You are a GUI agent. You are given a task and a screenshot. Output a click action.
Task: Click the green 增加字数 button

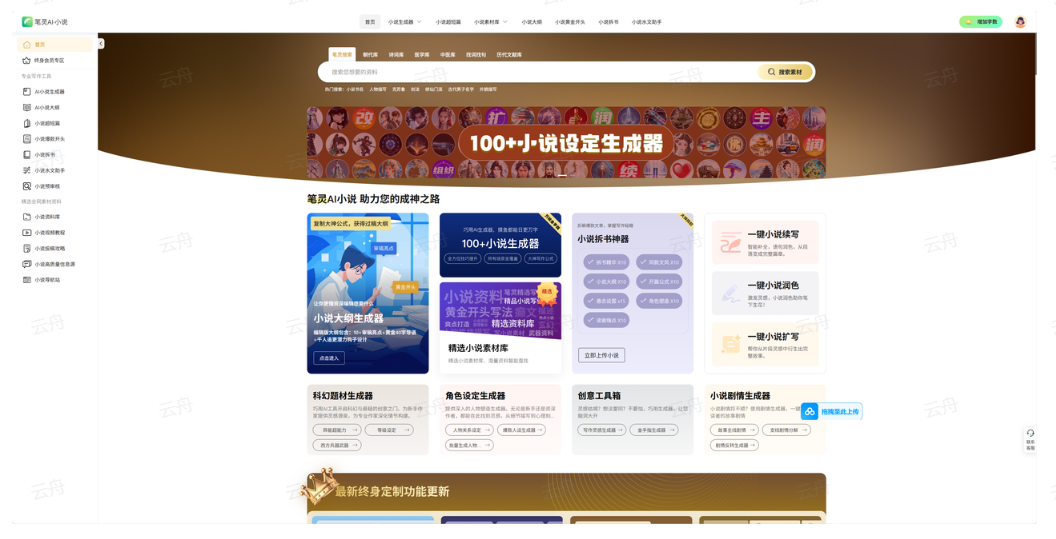coord(981,22)
